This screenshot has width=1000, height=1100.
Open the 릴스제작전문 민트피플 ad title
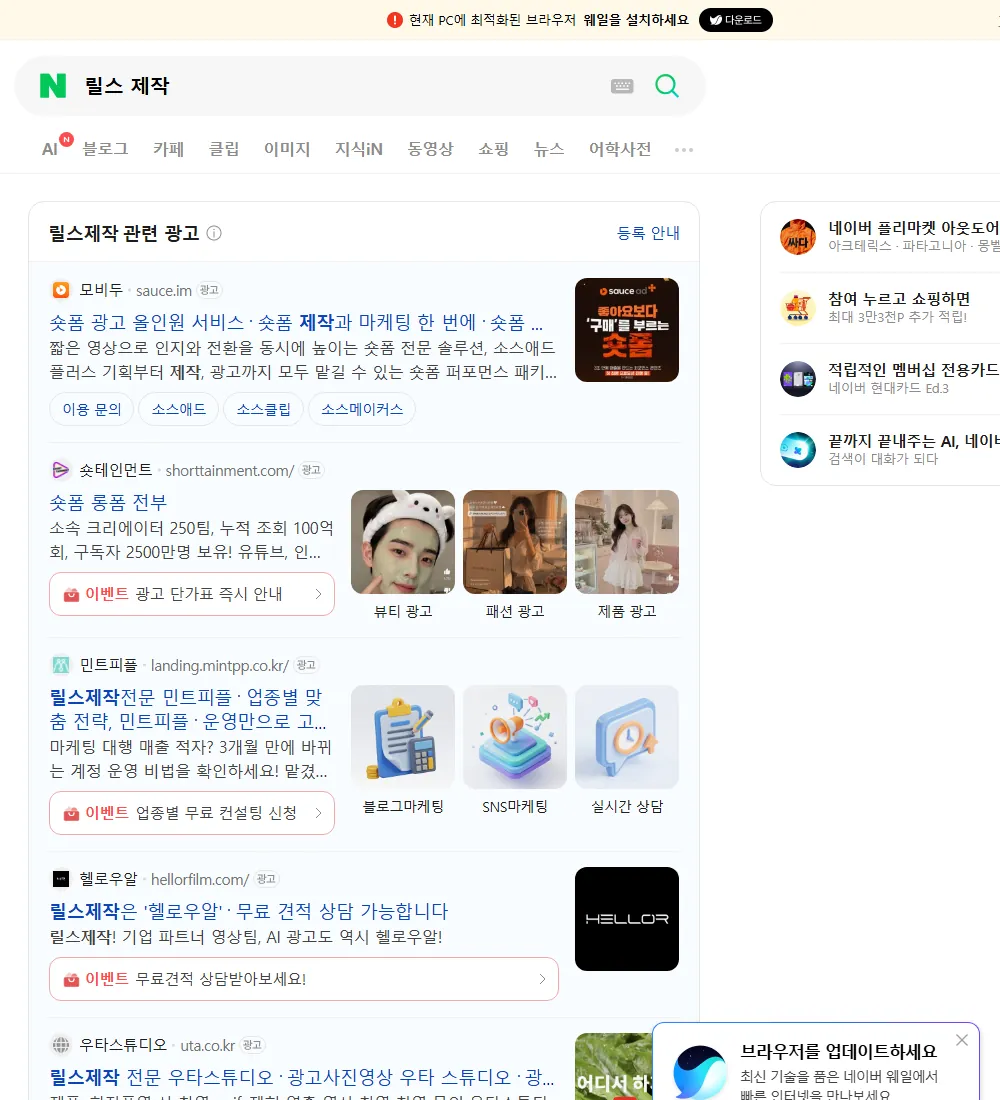pyautogui.click(x=188, y=709)
